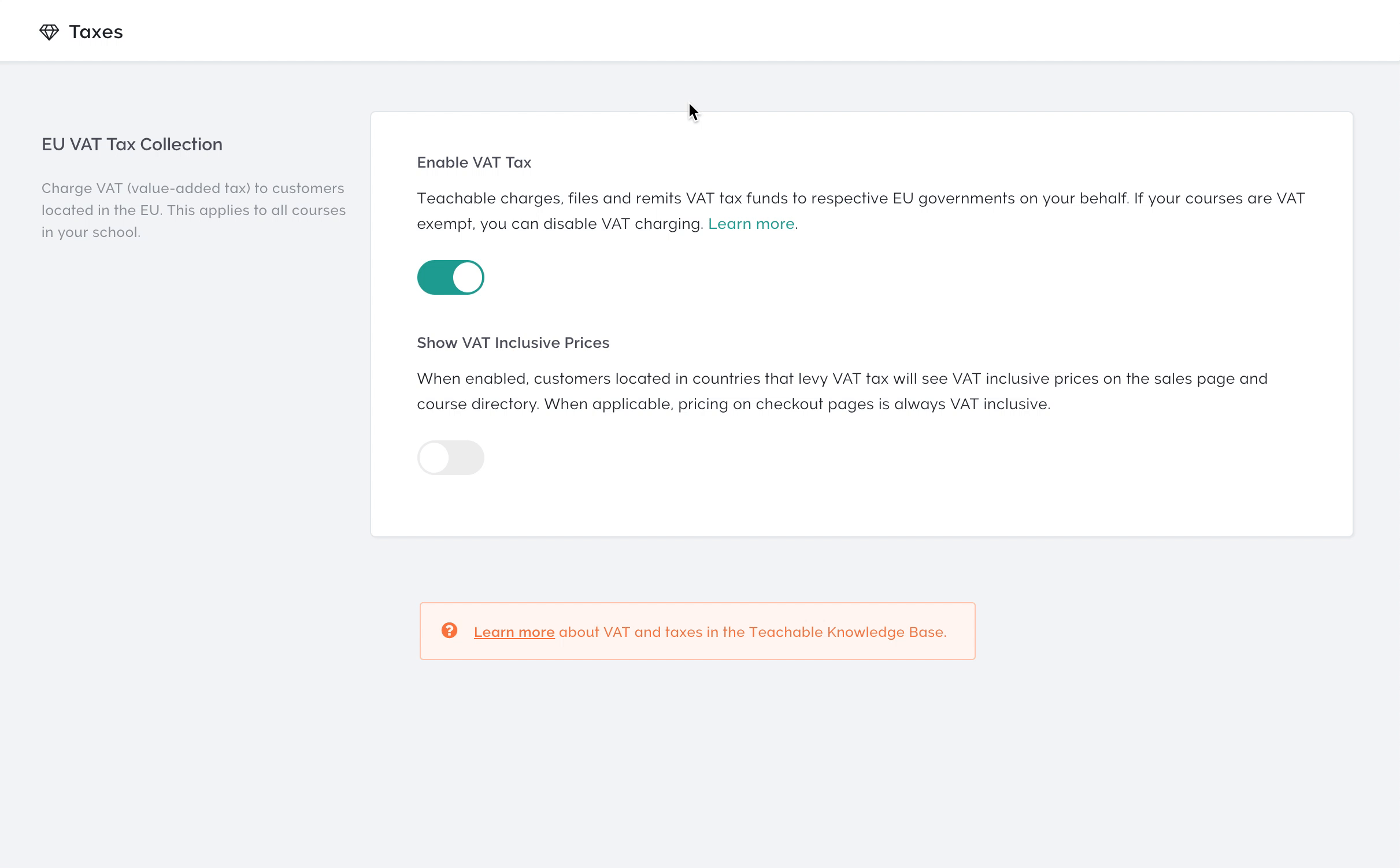Disable the Enable VAT Tax toggle
This screenshot has width=1400, height=868.
coord(450,277)
